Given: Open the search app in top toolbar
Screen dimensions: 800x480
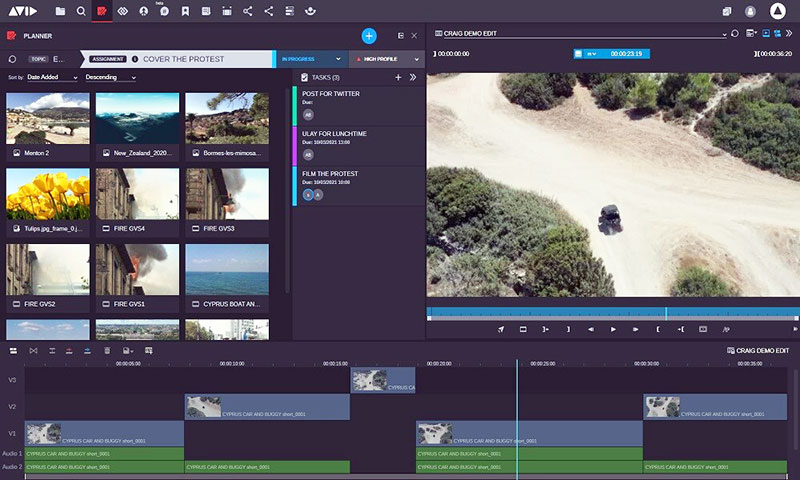Looking at the screenshot, I should coord(81,11).
